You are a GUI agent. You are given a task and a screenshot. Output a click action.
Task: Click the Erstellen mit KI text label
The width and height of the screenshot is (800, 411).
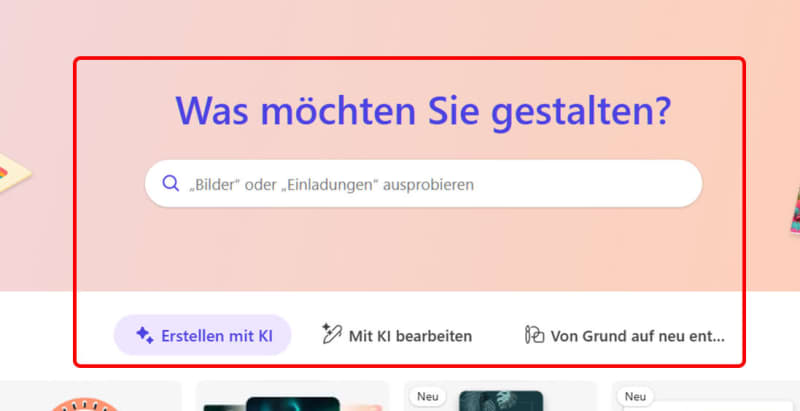217,335
